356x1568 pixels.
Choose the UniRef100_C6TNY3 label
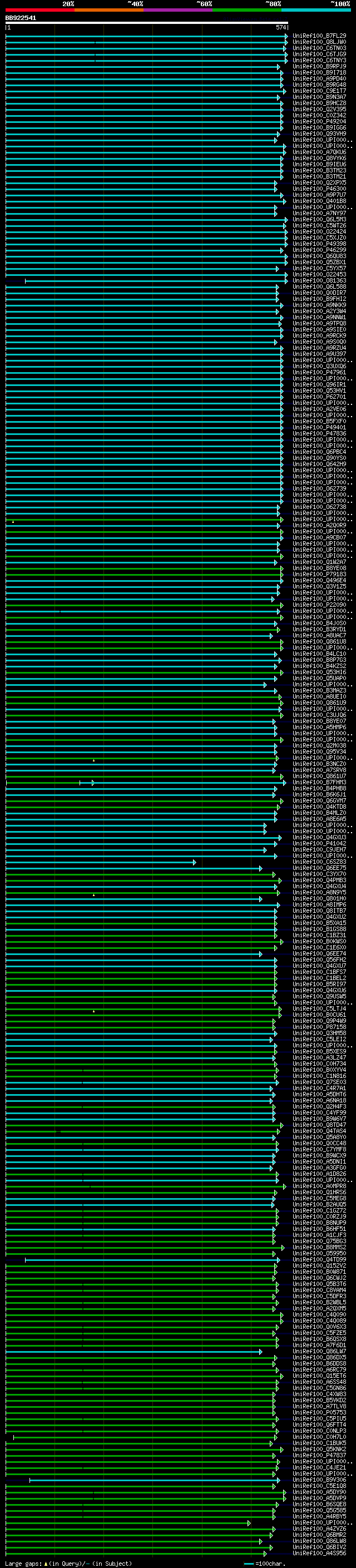click(319, 60)
